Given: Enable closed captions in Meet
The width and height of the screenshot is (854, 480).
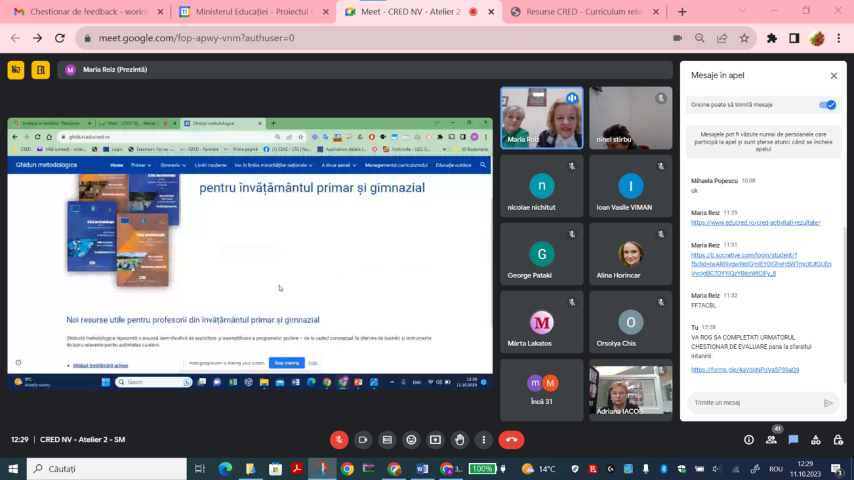Looking at the screenshot, I should pyautogui.click(x=387, y=439).
